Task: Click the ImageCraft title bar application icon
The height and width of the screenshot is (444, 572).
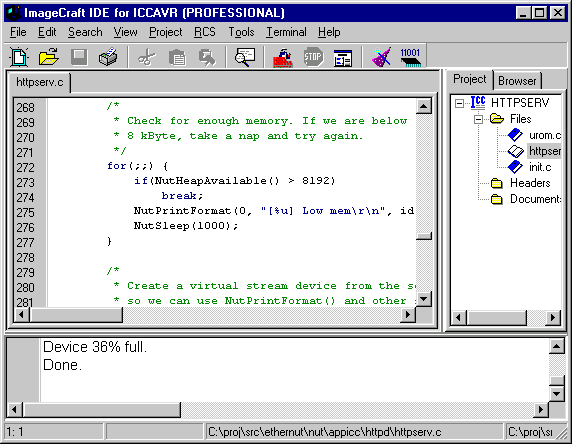Action: coord(14,13)
